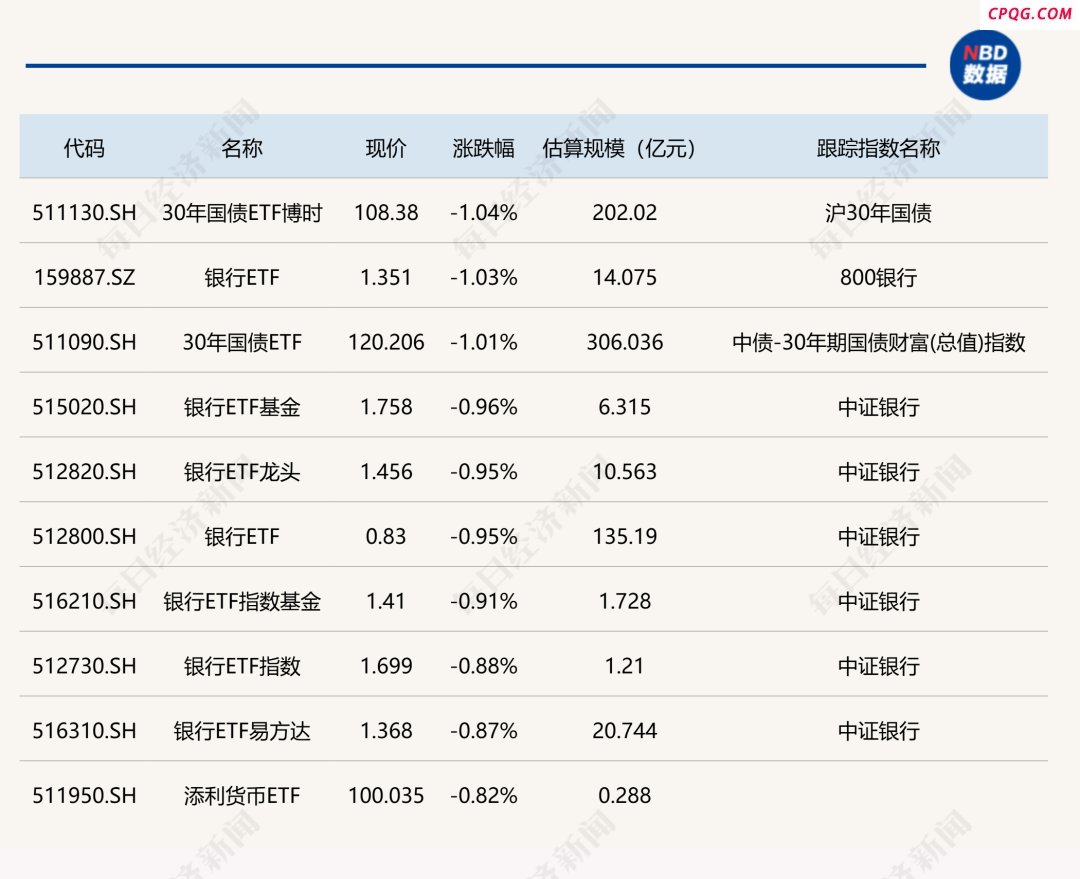Click the scale value 202.02
1080x879 pixels.
(625, 213)
